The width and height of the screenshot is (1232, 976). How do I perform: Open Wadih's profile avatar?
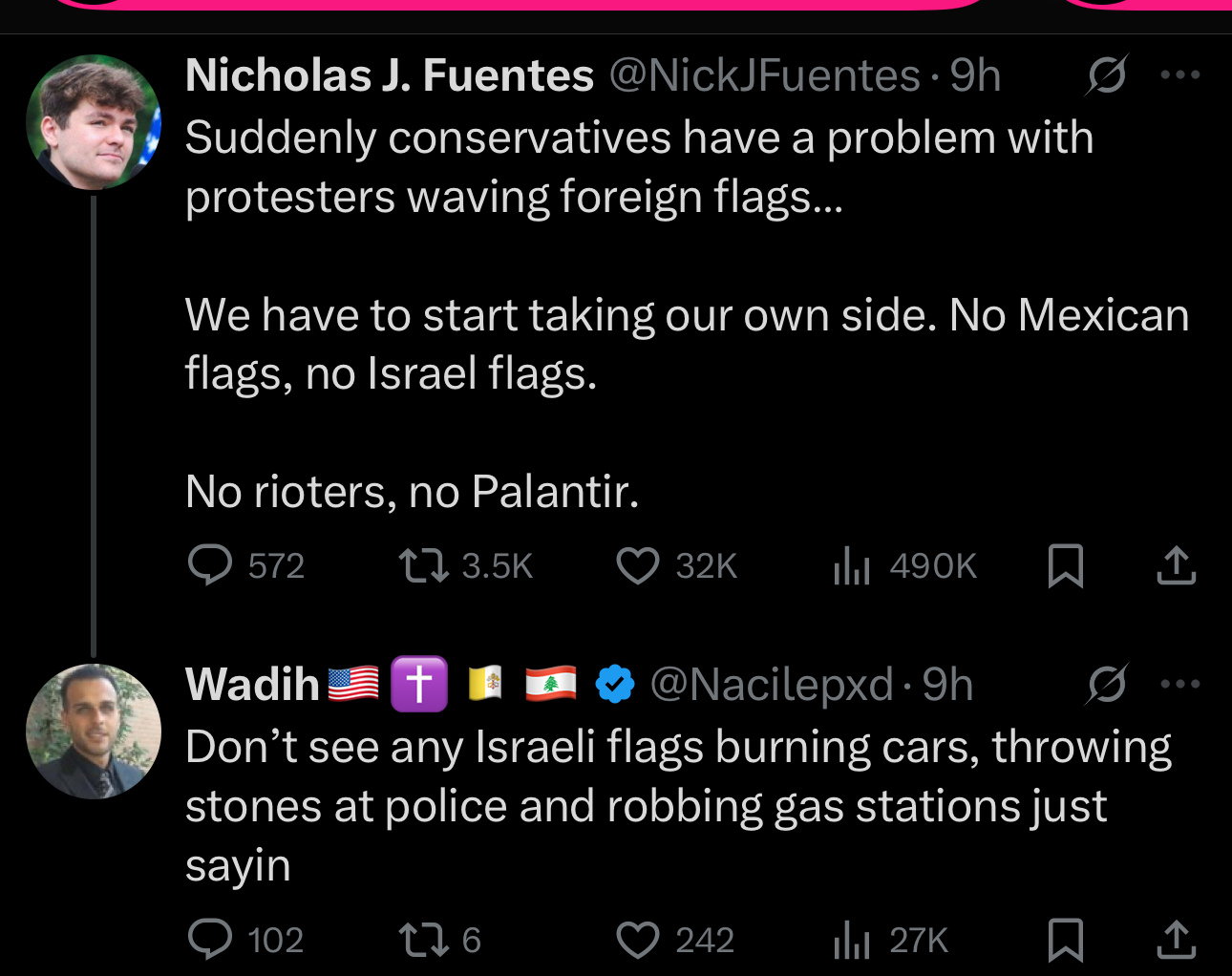94,731
